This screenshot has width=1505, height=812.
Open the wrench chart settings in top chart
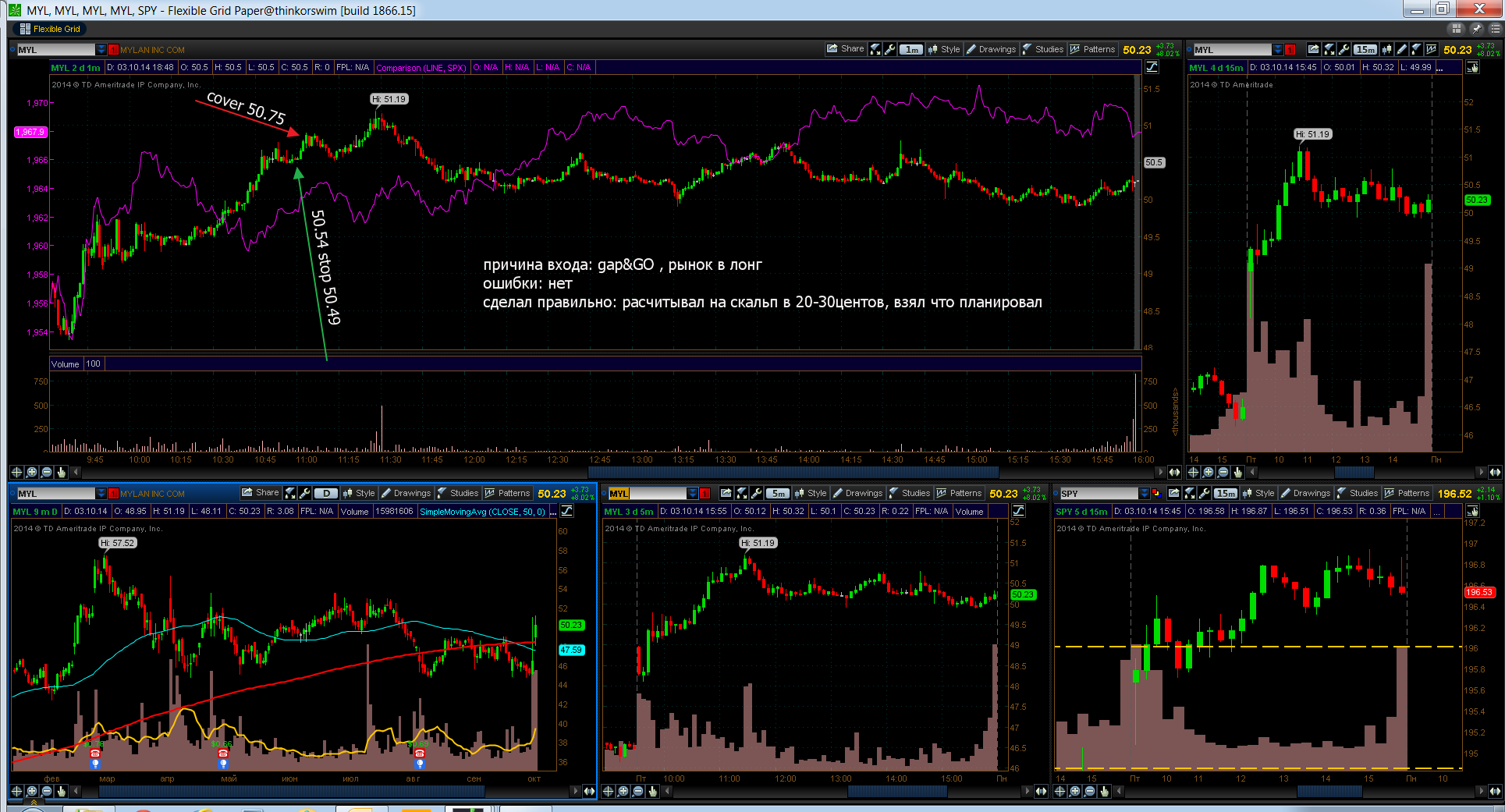pos(889,49)
